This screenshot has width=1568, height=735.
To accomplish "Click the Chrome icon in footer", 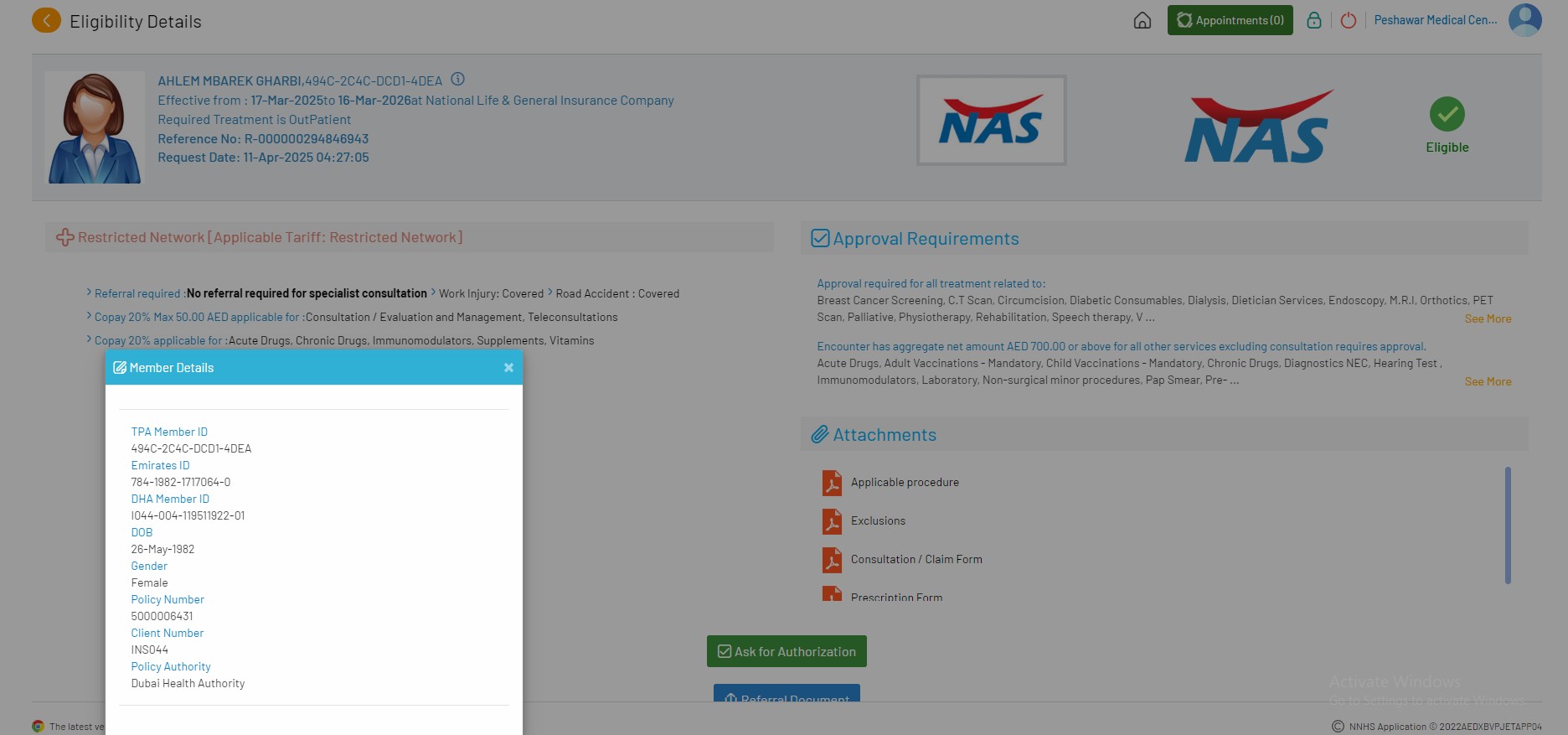I will coord(38,727).
